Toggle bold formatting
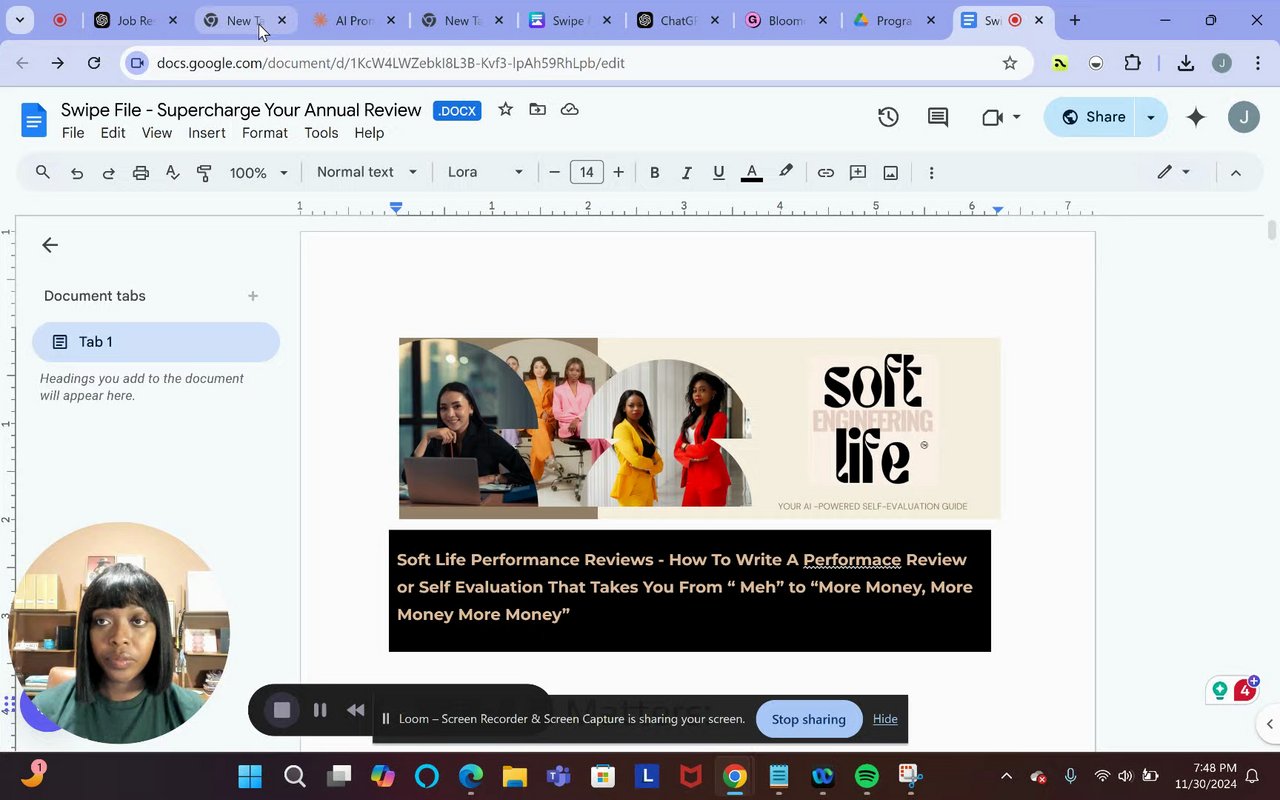The height and width of the screenshot is (800, 1280). (x=654, y=173)
